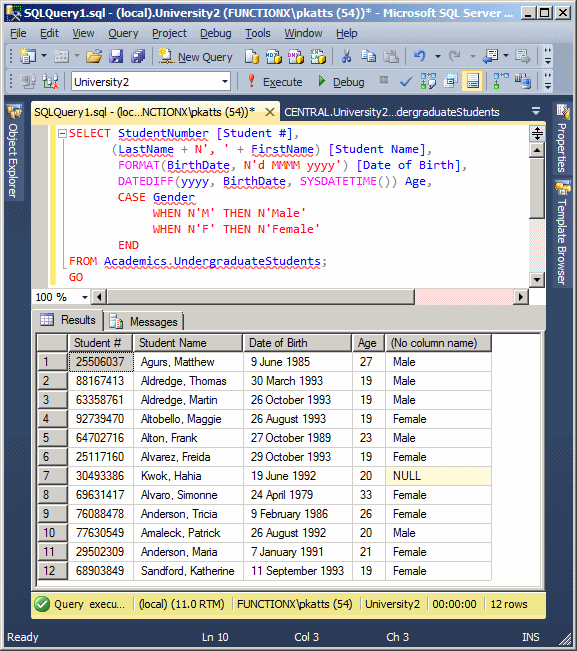Click the Open File folder icon
This screenshot has width=577, height=651.
click(x=94, y=56)
